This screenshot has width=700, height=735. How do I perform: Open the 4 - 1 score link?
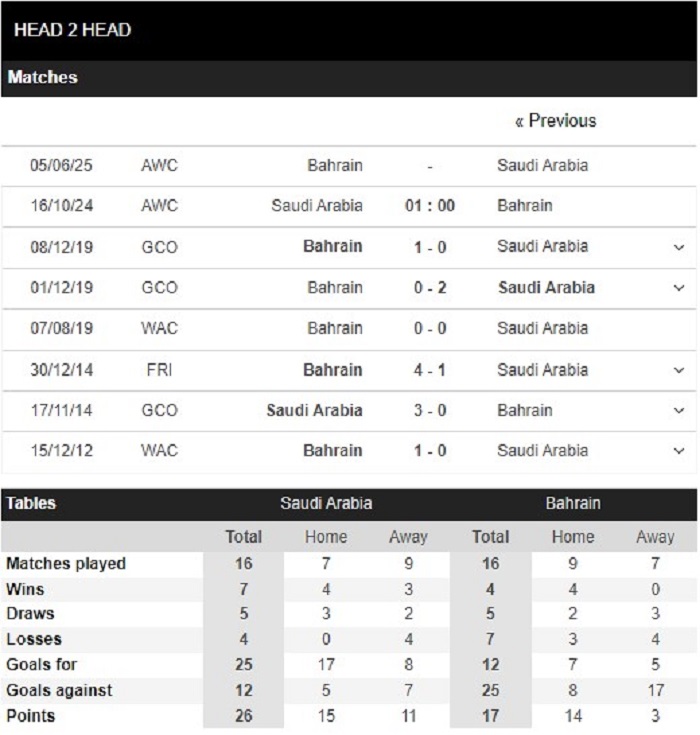coord(429,370)
